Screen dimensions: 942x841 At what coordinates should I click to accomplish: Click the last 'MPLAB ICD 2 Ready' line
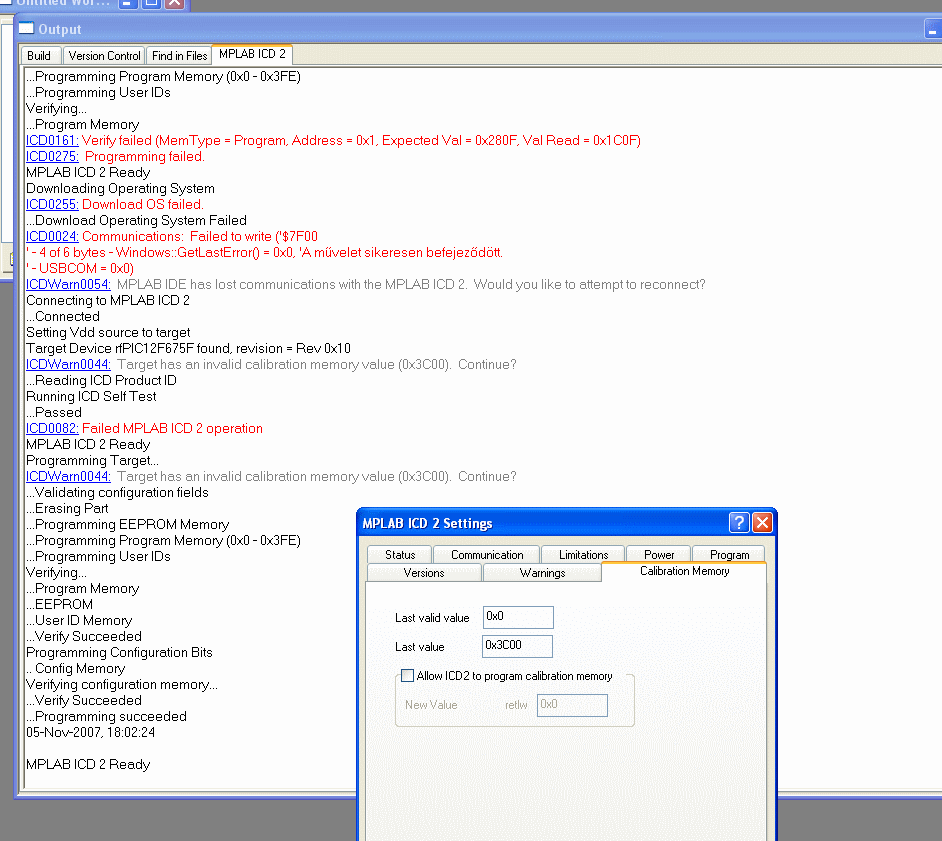coord(88,764)
